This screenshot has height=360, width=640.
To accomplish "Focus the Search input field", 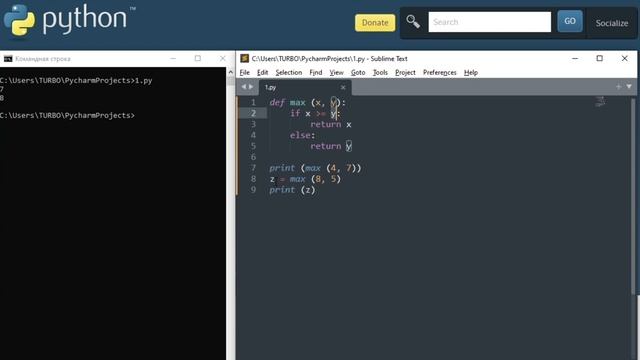I will [489, 22].
